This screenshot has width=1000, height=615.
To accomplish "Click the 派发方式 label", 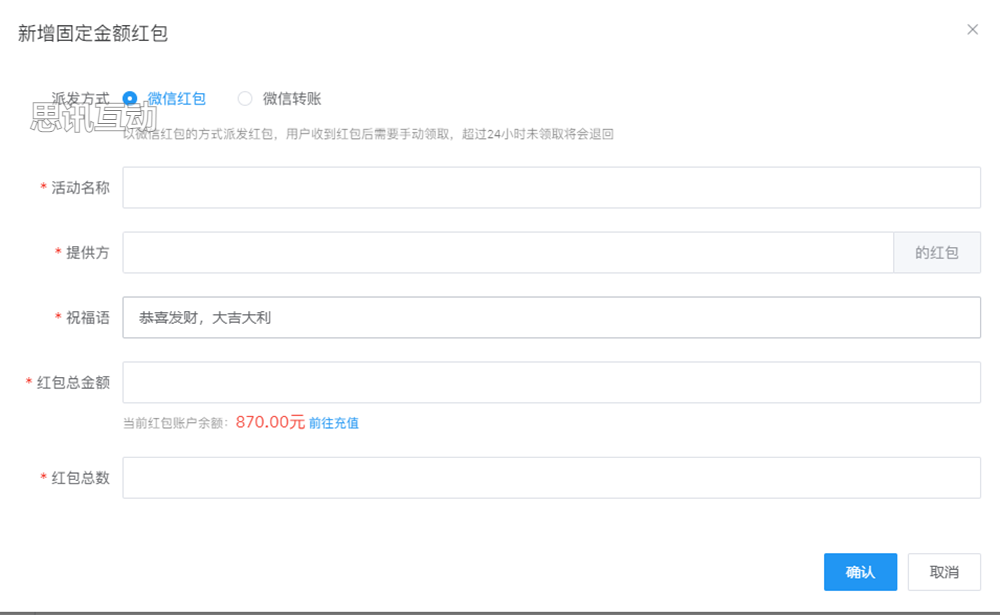I will coord(80,99).
